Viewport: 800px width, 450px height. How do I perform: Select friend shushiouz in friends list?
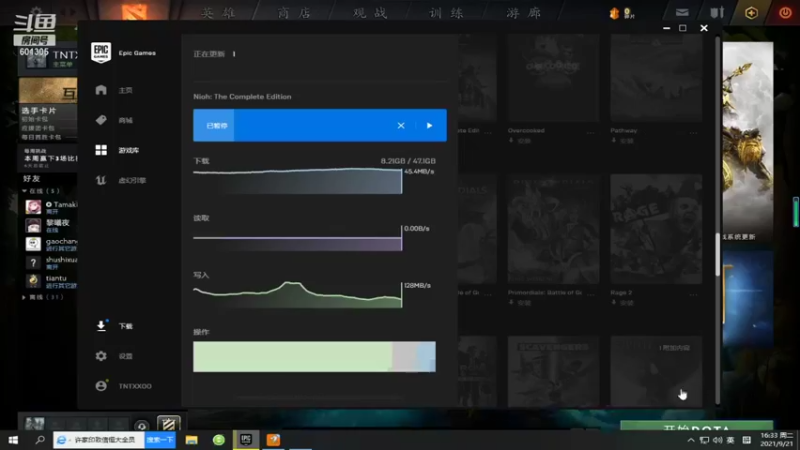(x=51, y=262)
